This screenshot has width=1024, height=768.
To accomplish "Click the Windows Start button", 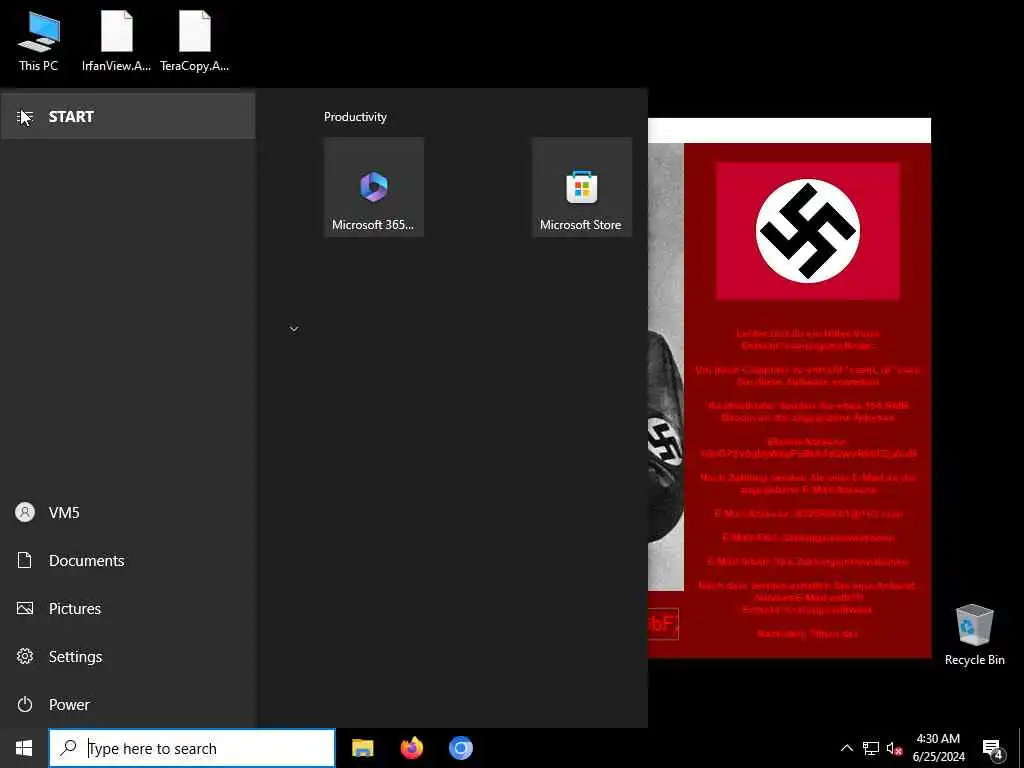I will [24, 748].
